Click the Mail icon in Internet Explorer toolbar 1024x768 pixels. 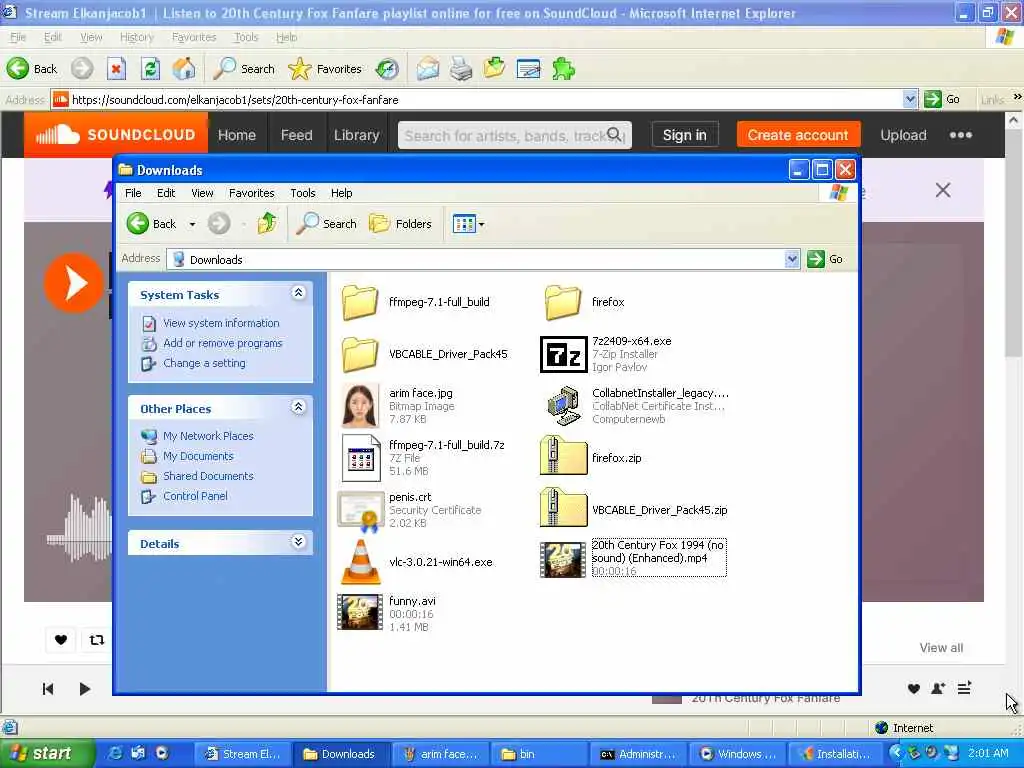click(428, 69)
